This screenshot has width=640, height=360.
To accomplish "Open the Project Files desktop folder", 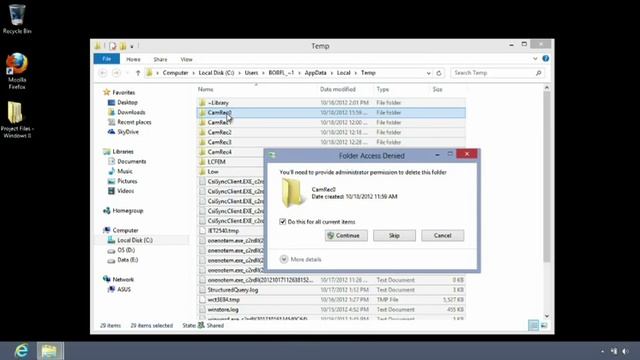I will point(17,120).
